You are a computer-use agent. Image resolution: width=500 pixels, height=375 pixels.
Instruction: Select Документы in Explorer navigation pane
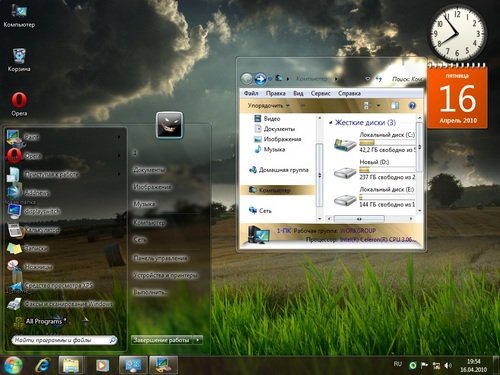click(x=275, y=129)
